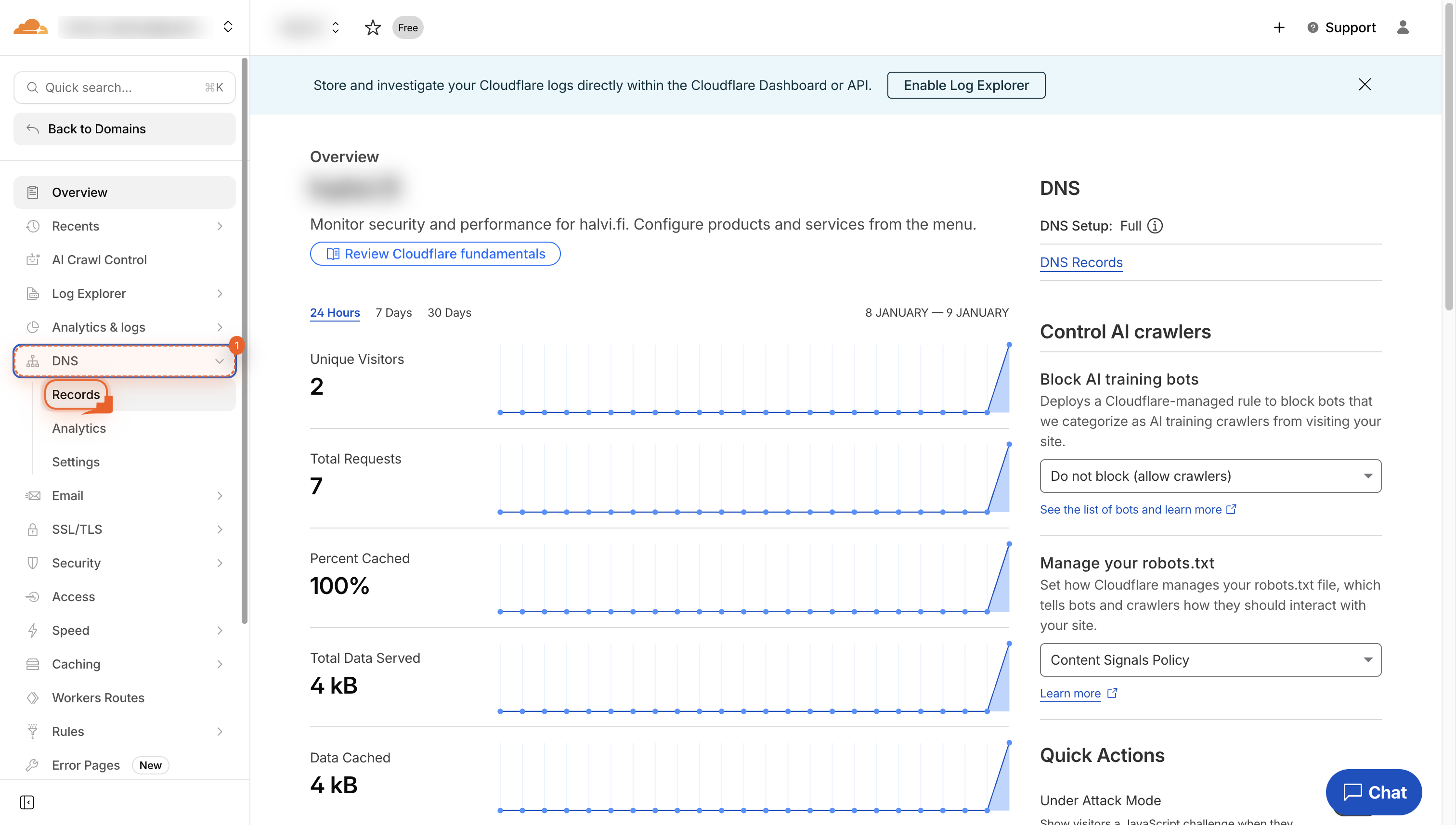Image resolution: width=1456 pixels, height=825 pixels.
Task: Select Records under the DNS menu
Action: pyautogui.click(x=76, y=394)
